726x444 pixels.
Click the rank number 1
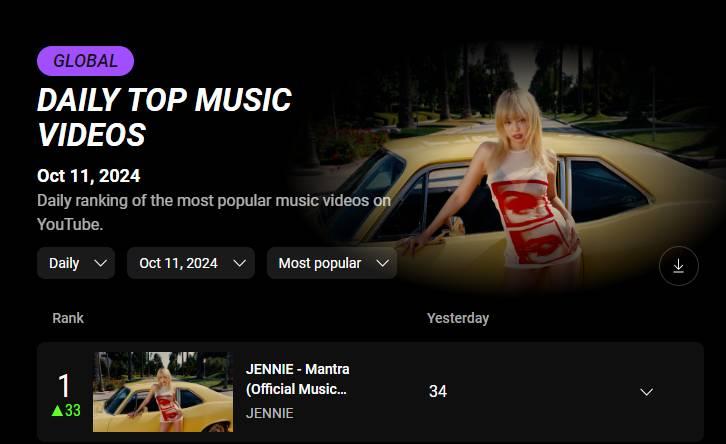pos(64,386)
